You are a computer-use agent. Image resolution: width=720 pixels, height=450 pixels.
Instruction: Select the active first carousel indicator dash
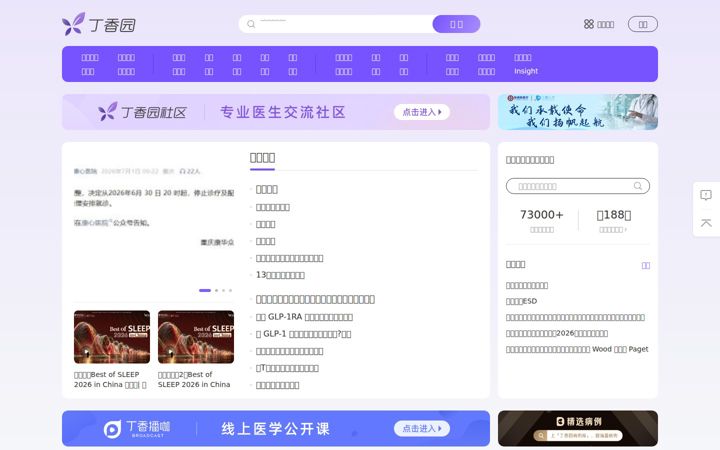click(x=205, y=290)
